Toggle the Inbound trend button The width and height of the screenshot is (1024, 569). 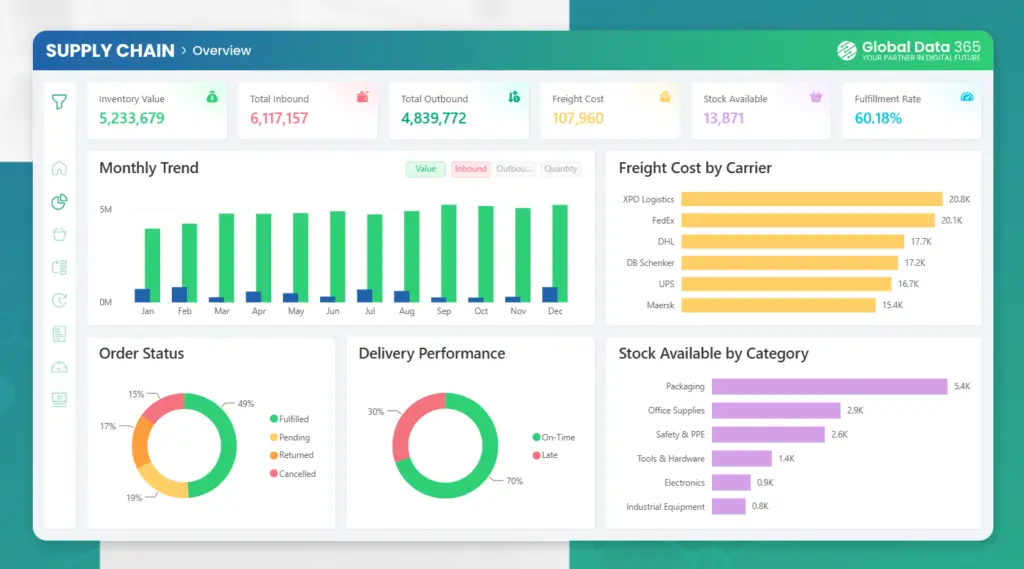(x=470, y=169)
